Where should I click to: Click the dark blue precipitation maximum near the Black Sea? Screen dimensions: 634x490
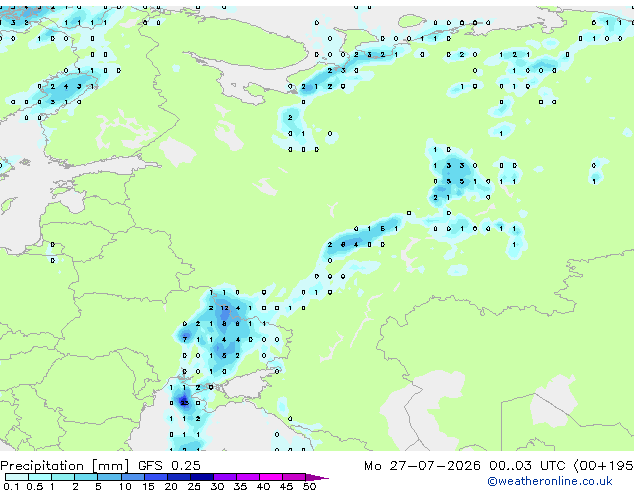(184, 403)
